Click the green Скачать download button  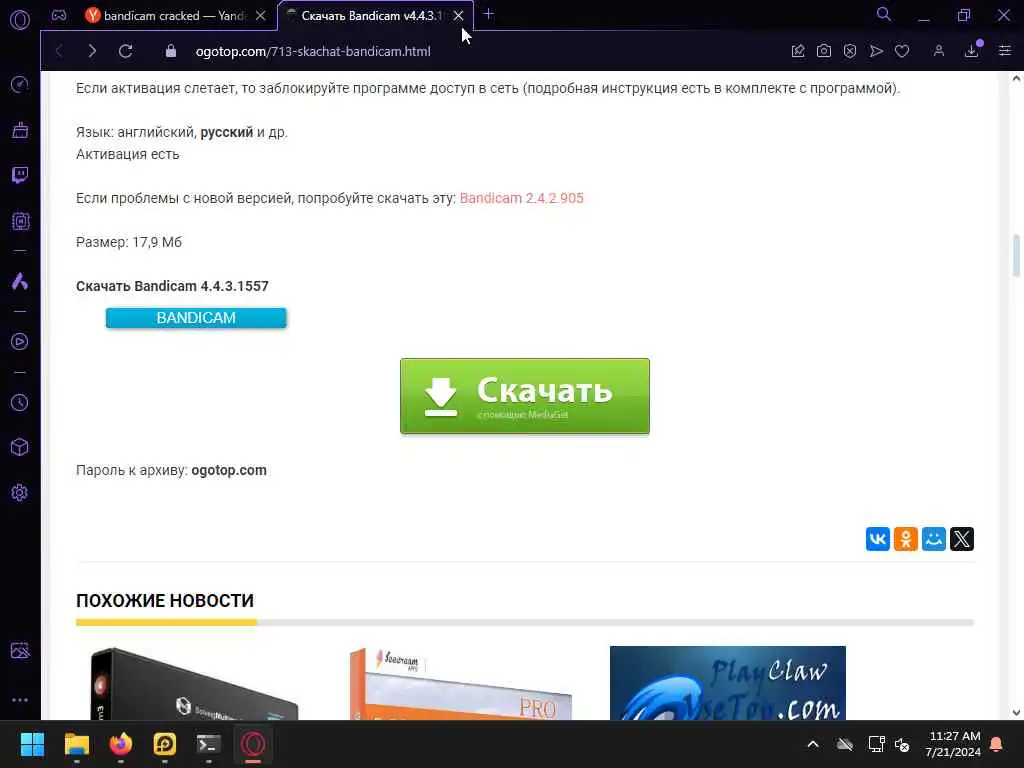tap(524, 396)
